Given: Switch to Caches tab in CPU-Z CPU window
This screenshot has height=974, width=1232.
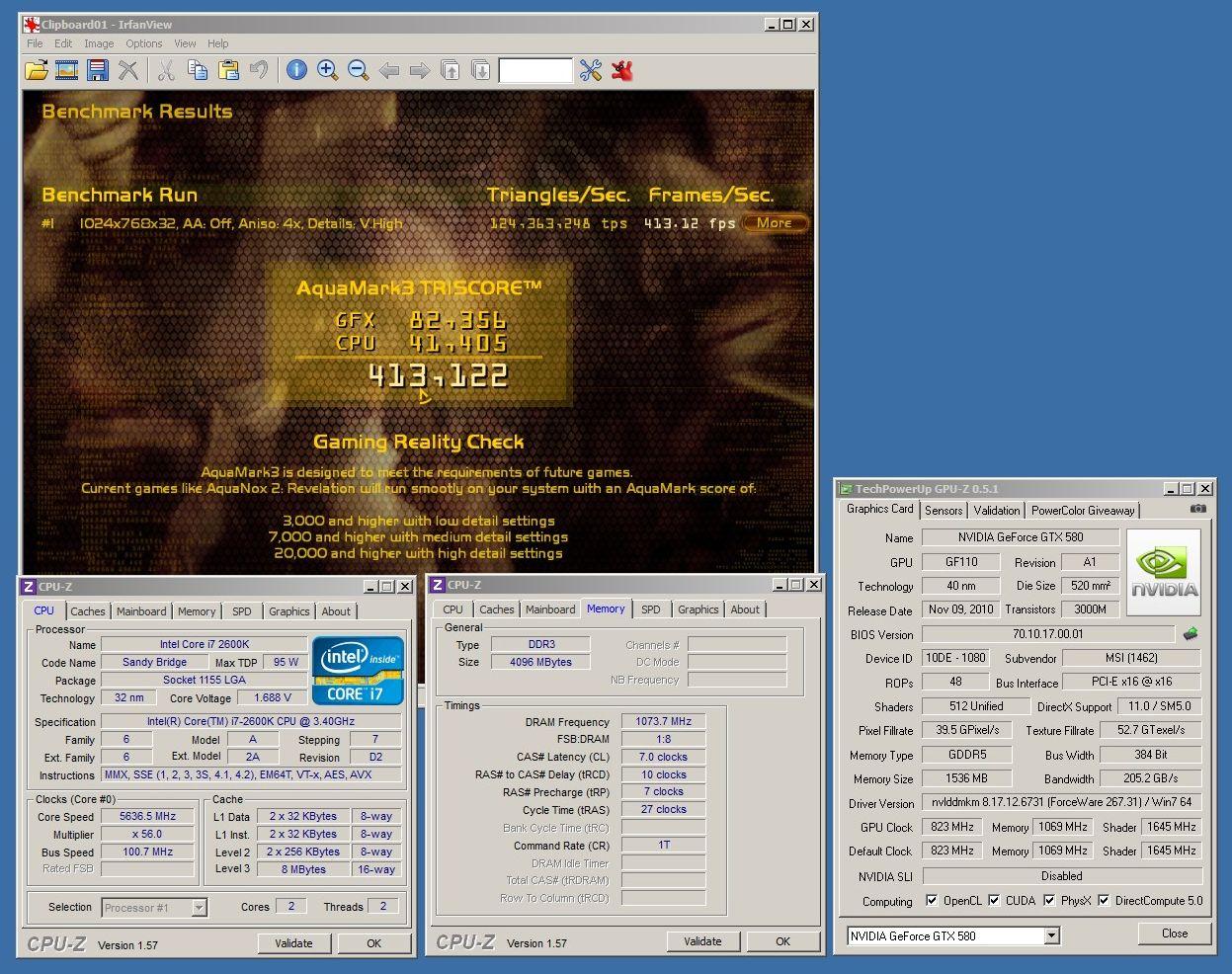Looking at the screenshot, I should 88,611.
